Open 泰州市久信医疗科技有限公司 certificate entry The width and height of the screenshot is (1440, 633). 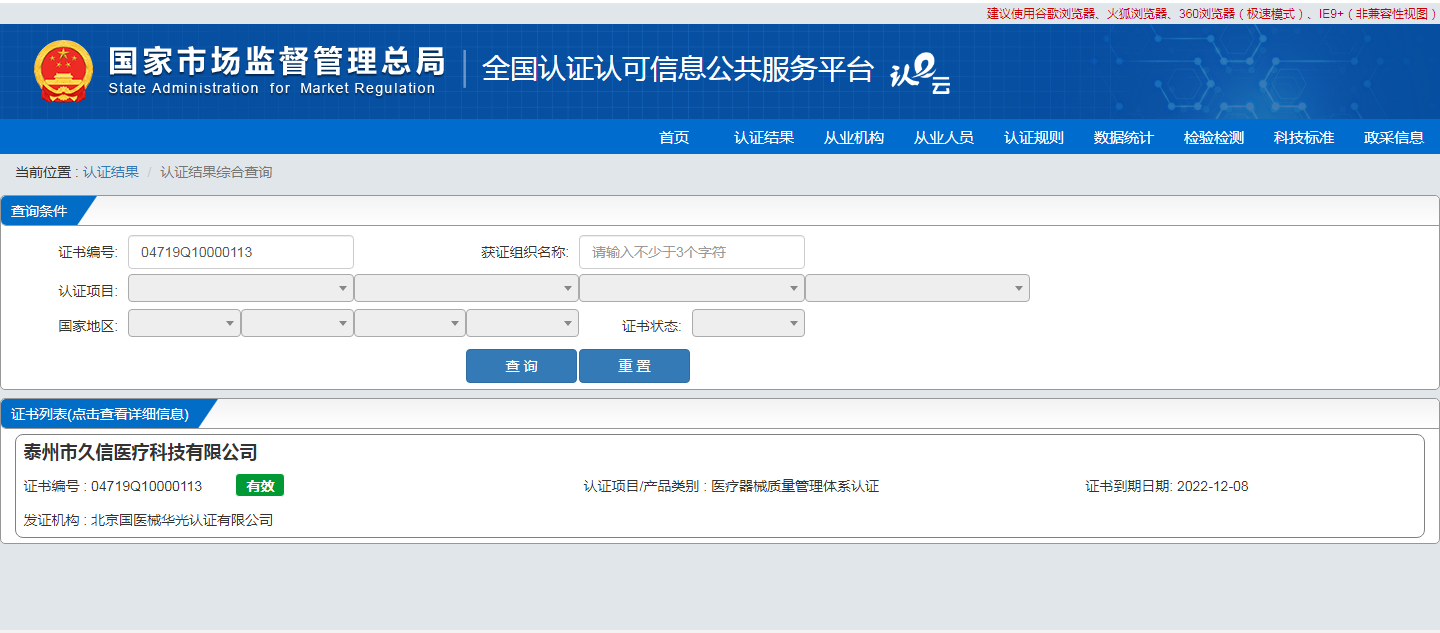click(141, 453)
